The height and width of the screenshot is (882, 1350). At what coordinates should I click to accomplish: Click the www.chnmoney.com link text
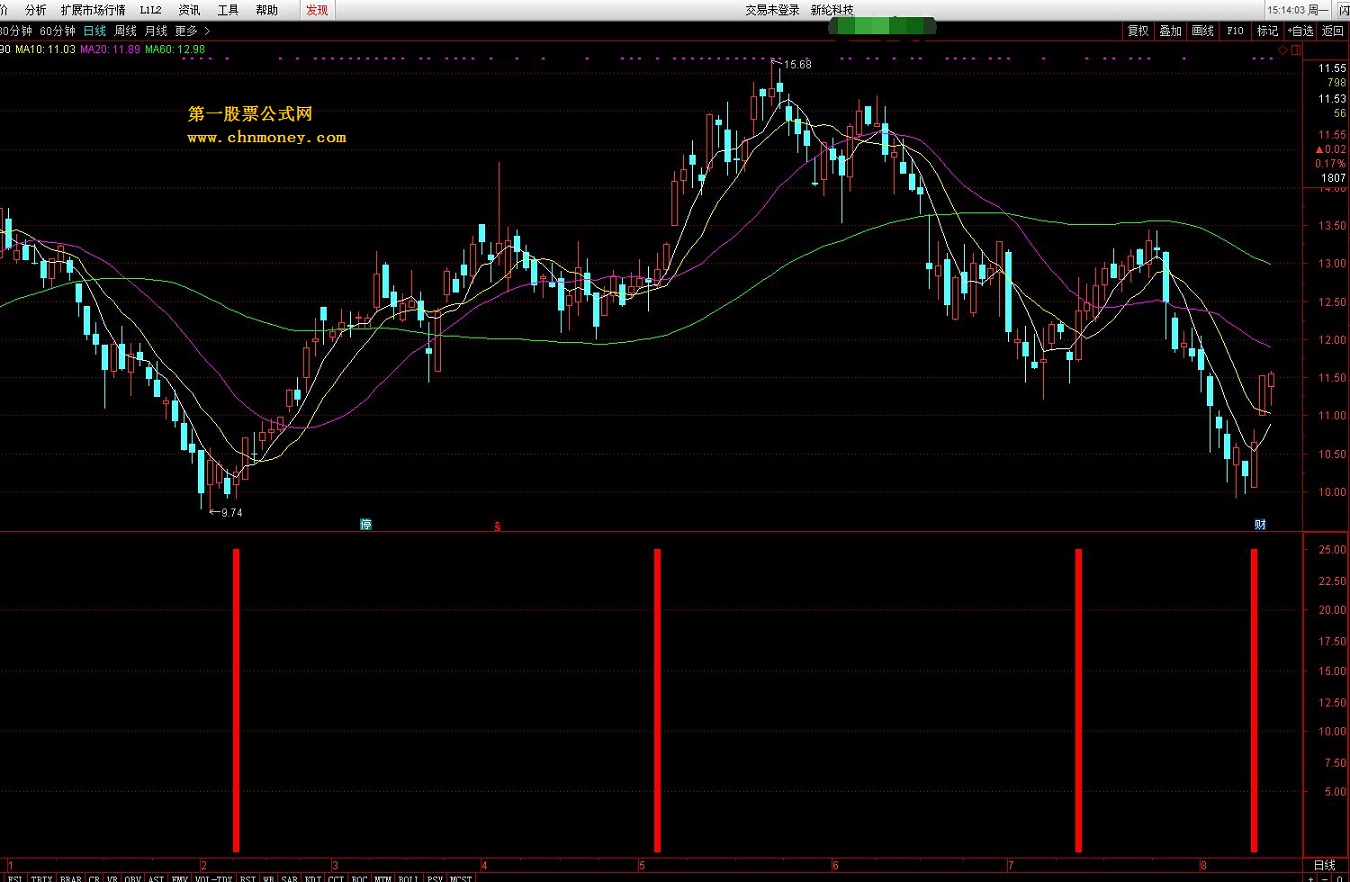point(266,138)
